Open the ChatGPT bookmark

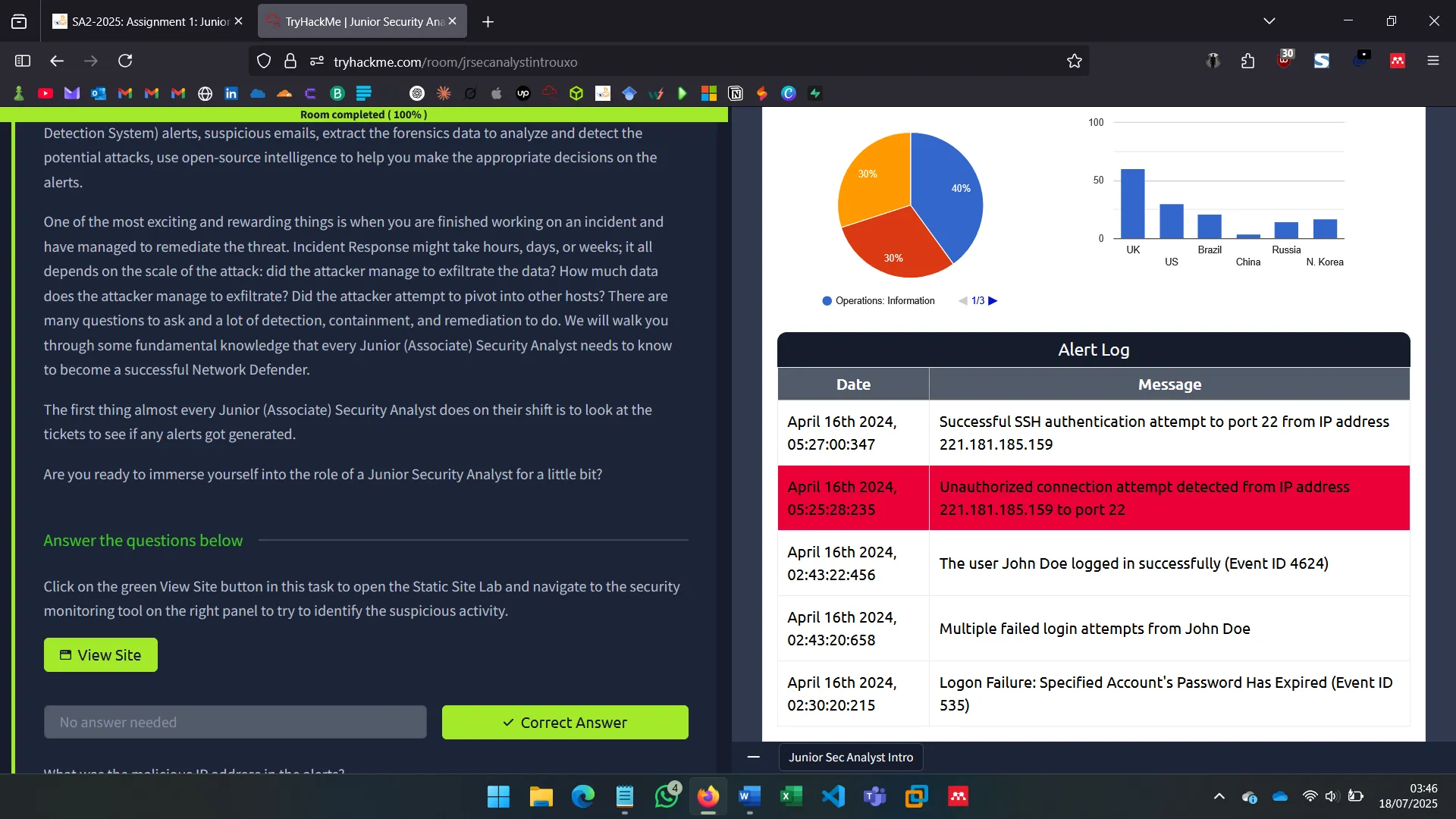click(x=417, y=93)
